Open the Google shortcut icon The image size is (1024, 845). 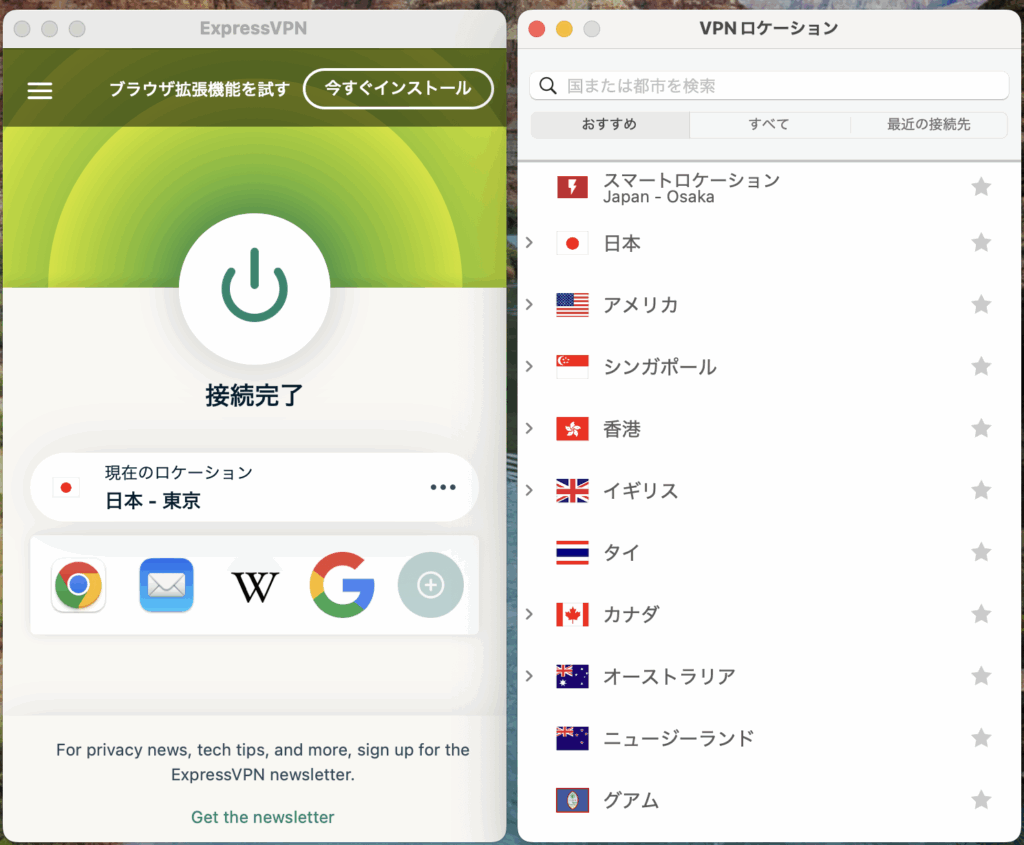342,585
